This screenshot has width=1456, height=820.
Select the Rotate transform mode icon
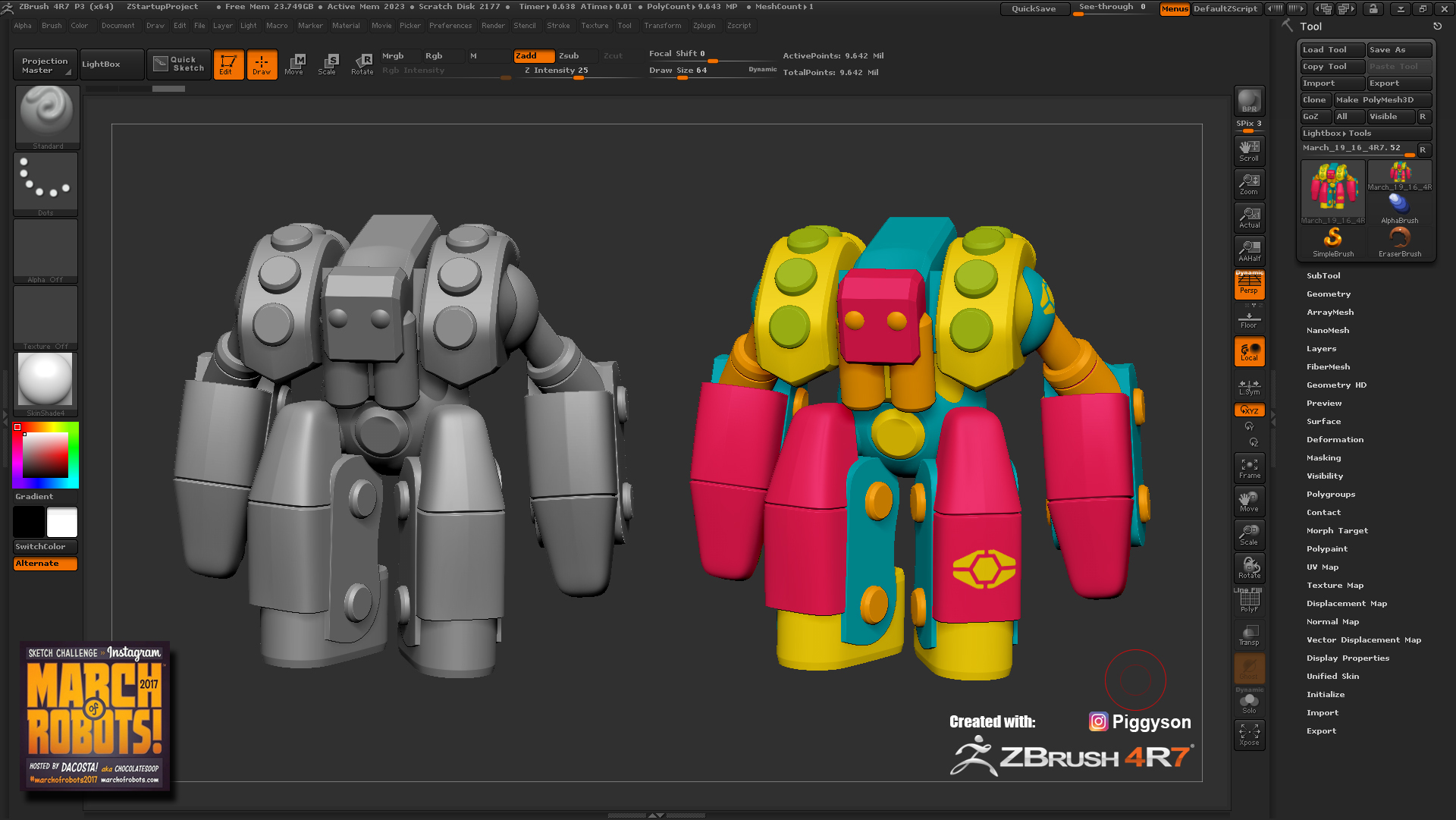click(x=362, y=64)
